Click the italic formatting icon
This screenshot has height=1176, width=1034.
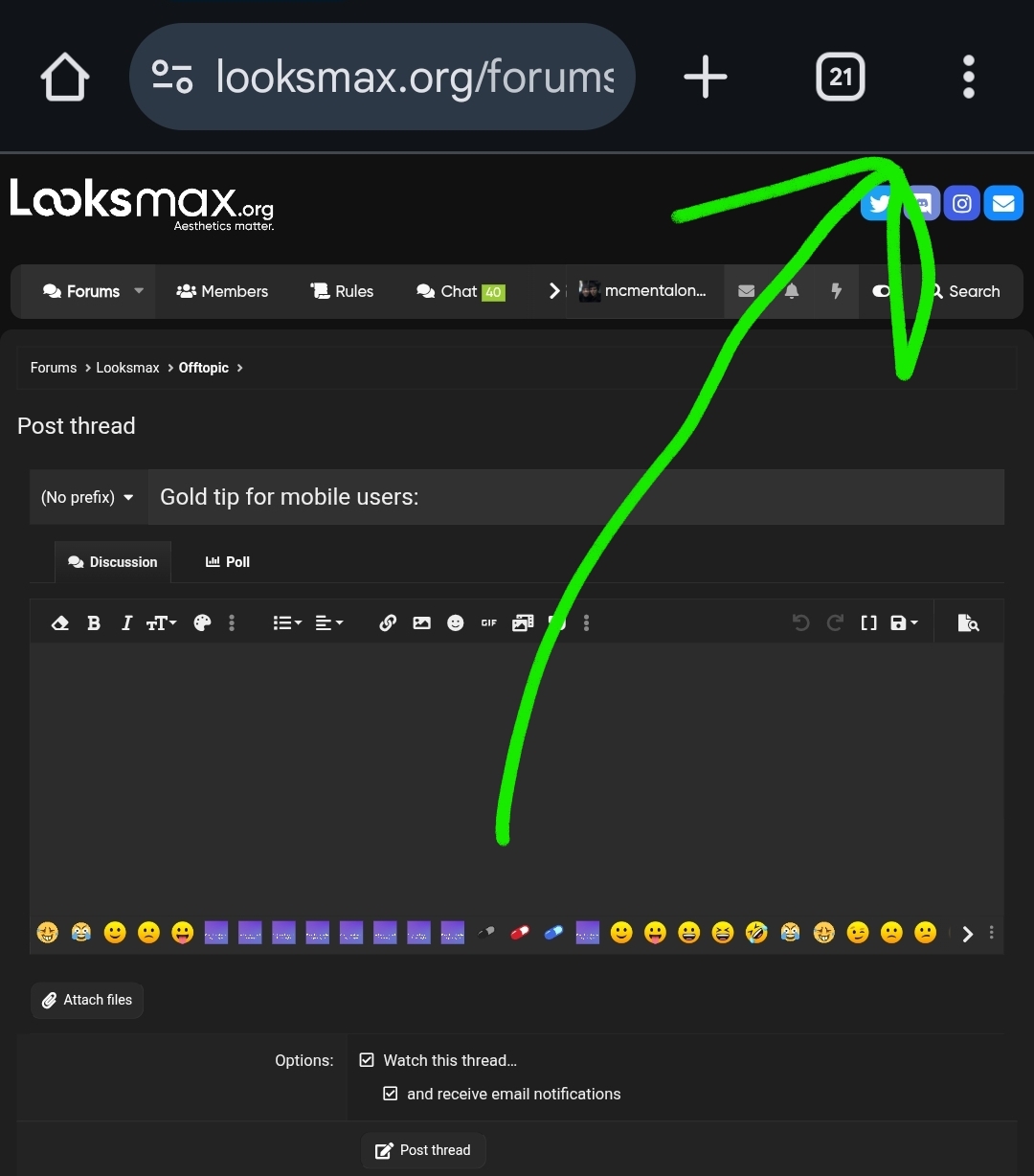point(126,623)
